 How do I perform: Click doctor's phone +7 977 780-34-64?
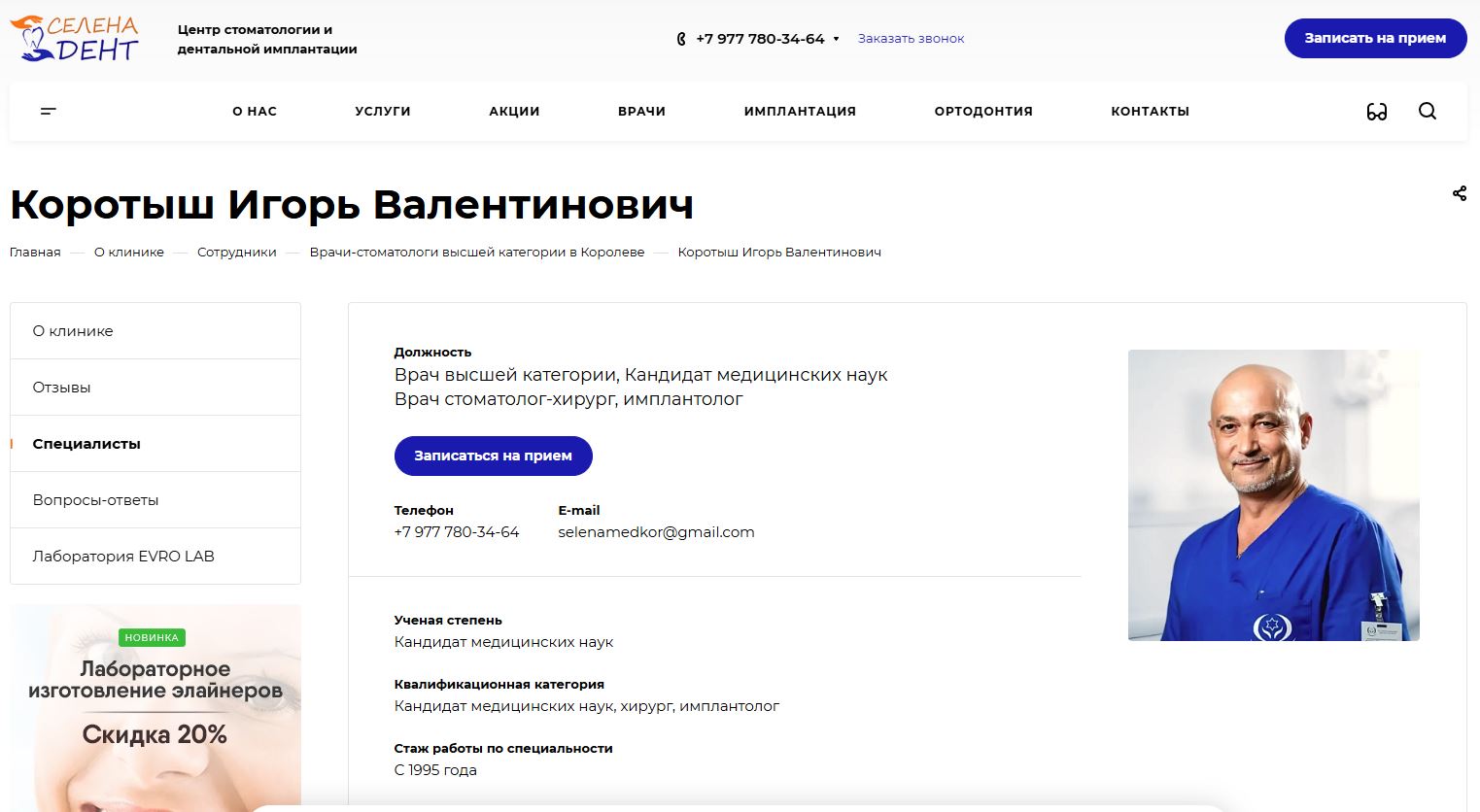(x=457, y=532)
